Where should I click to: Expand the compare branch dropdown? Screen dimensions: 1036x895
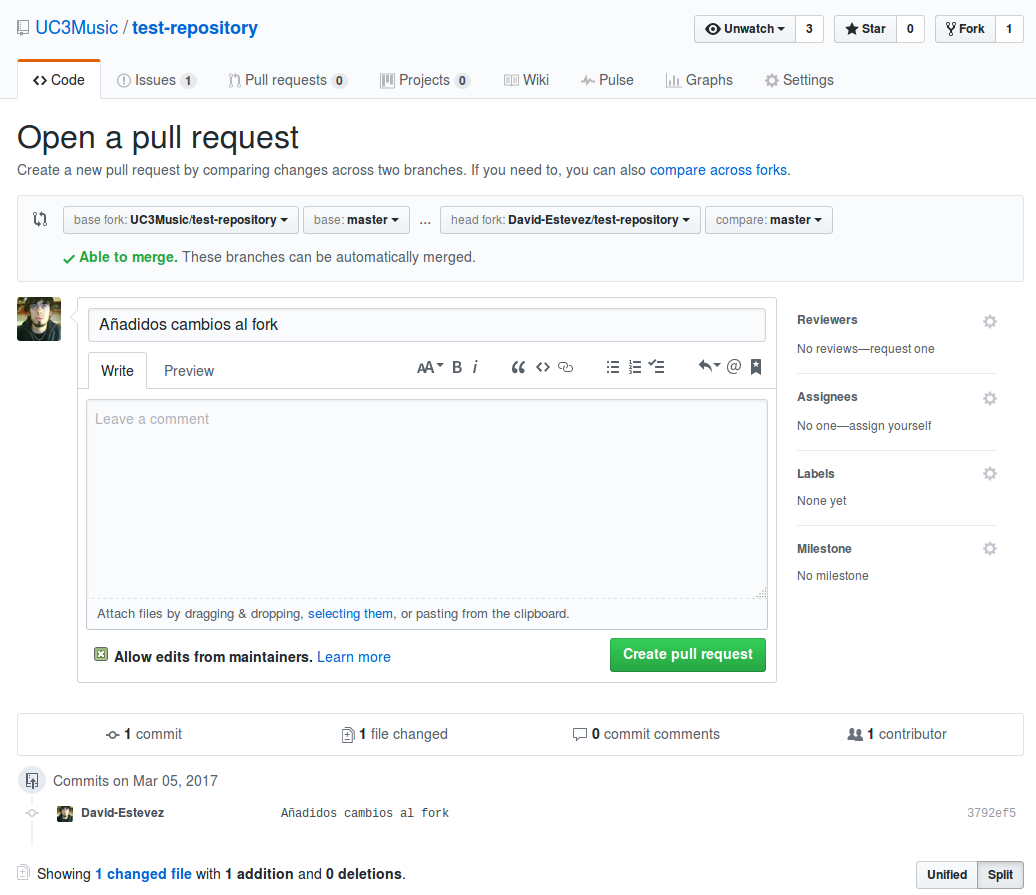768,220
